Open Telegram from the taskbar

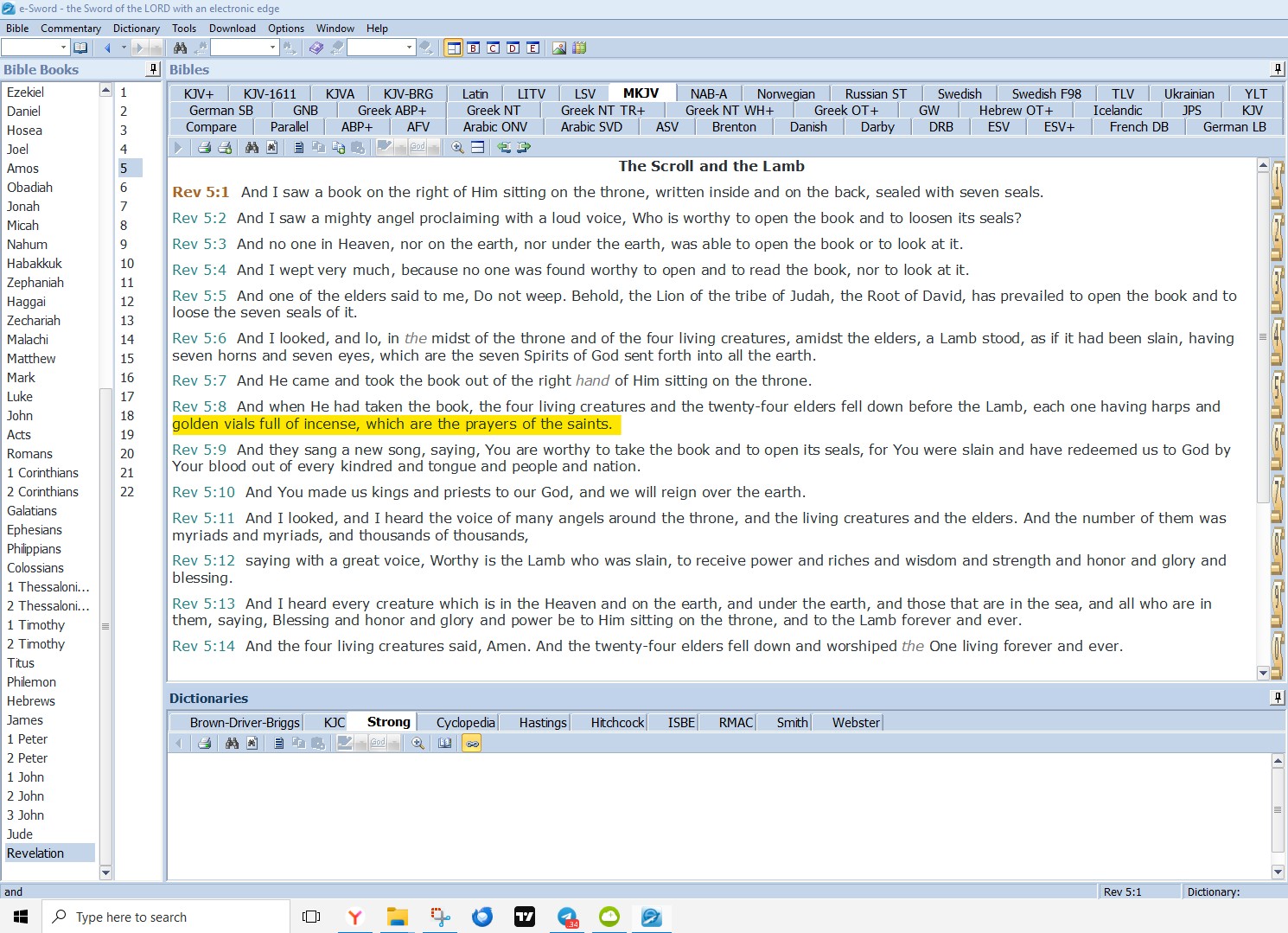tap(567, 917)
